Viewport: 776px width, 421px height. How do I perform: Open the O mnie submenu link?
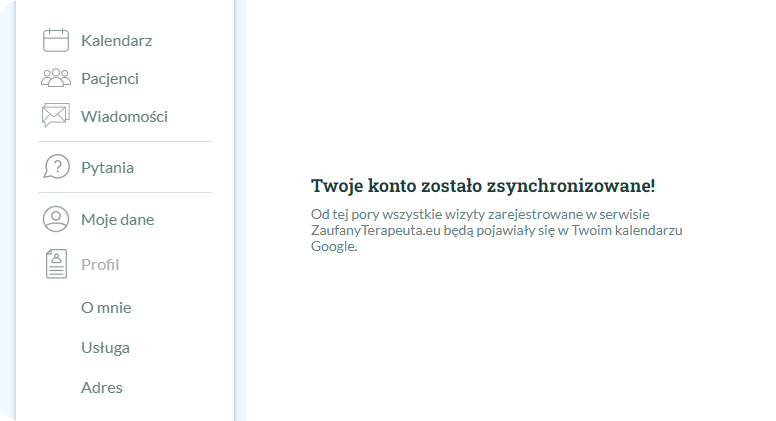click(106, 308)
